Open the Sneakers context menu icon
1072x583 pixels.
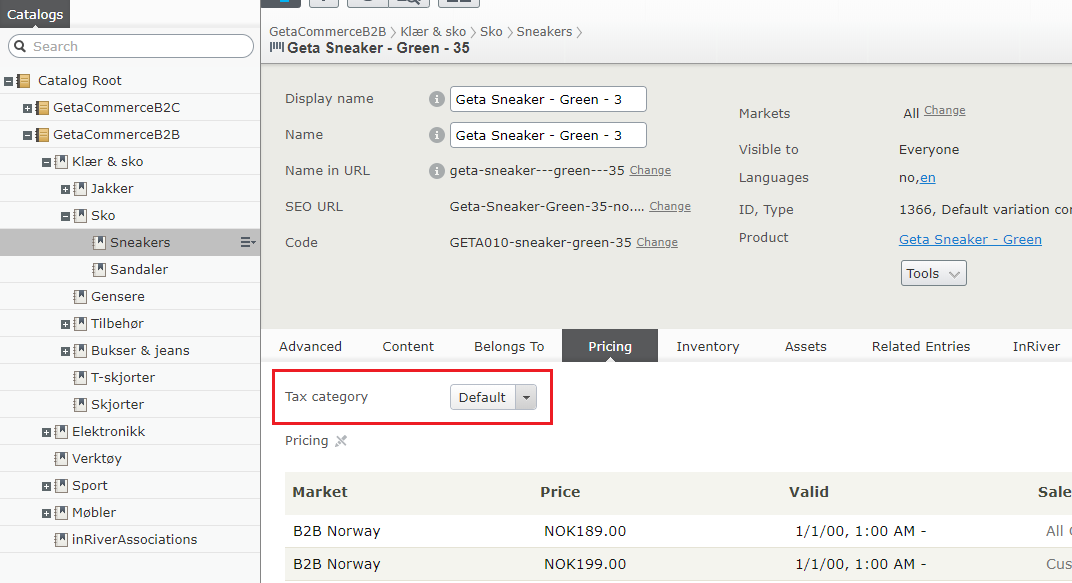(x=247, y=243)
